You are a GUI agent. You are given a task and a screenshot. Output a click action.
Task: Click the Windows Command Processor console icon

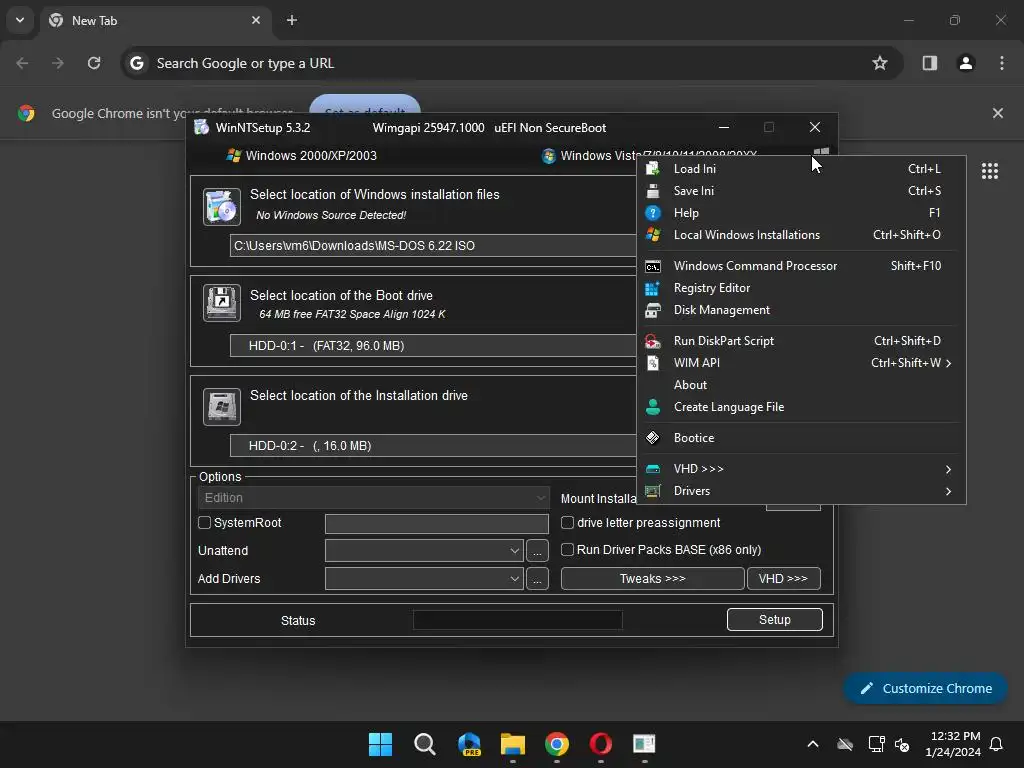[x=652, y=266]
